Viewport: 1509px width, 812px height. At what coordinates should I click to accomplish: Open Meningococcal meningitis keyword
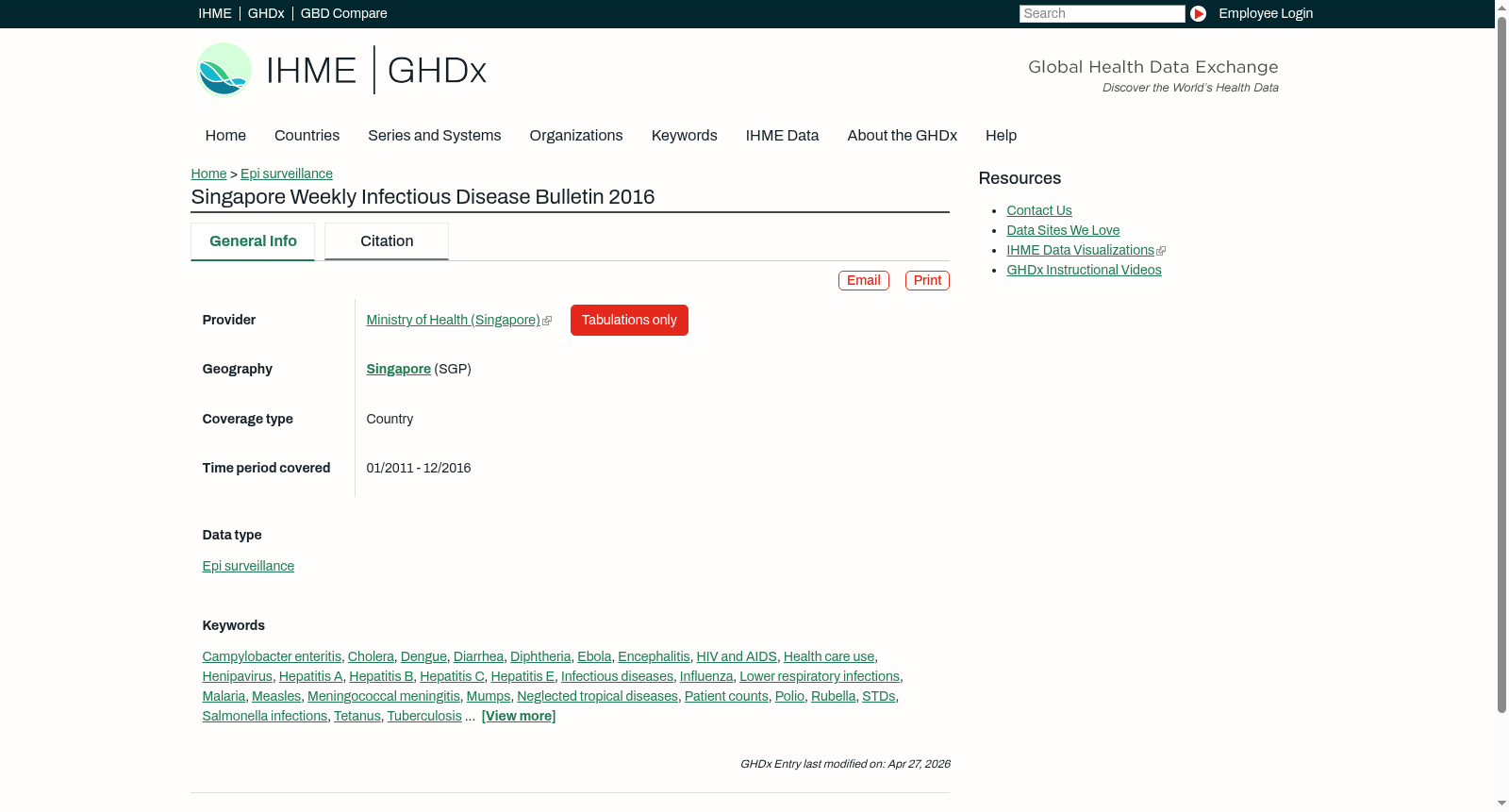[x=384, y=697]
